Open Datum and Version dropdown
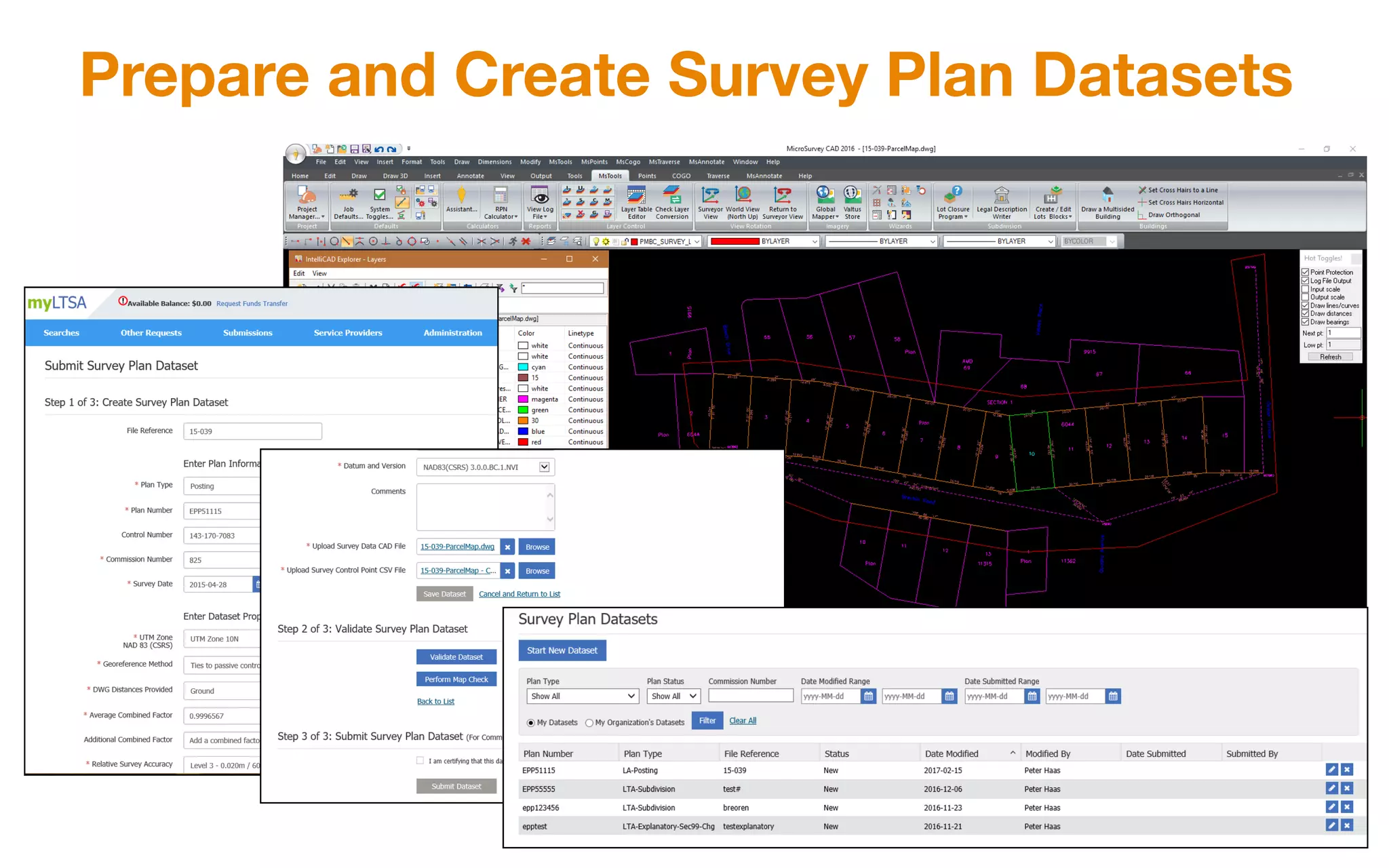The height and width of the screenshot is (868, 1389). pos(544,467)
